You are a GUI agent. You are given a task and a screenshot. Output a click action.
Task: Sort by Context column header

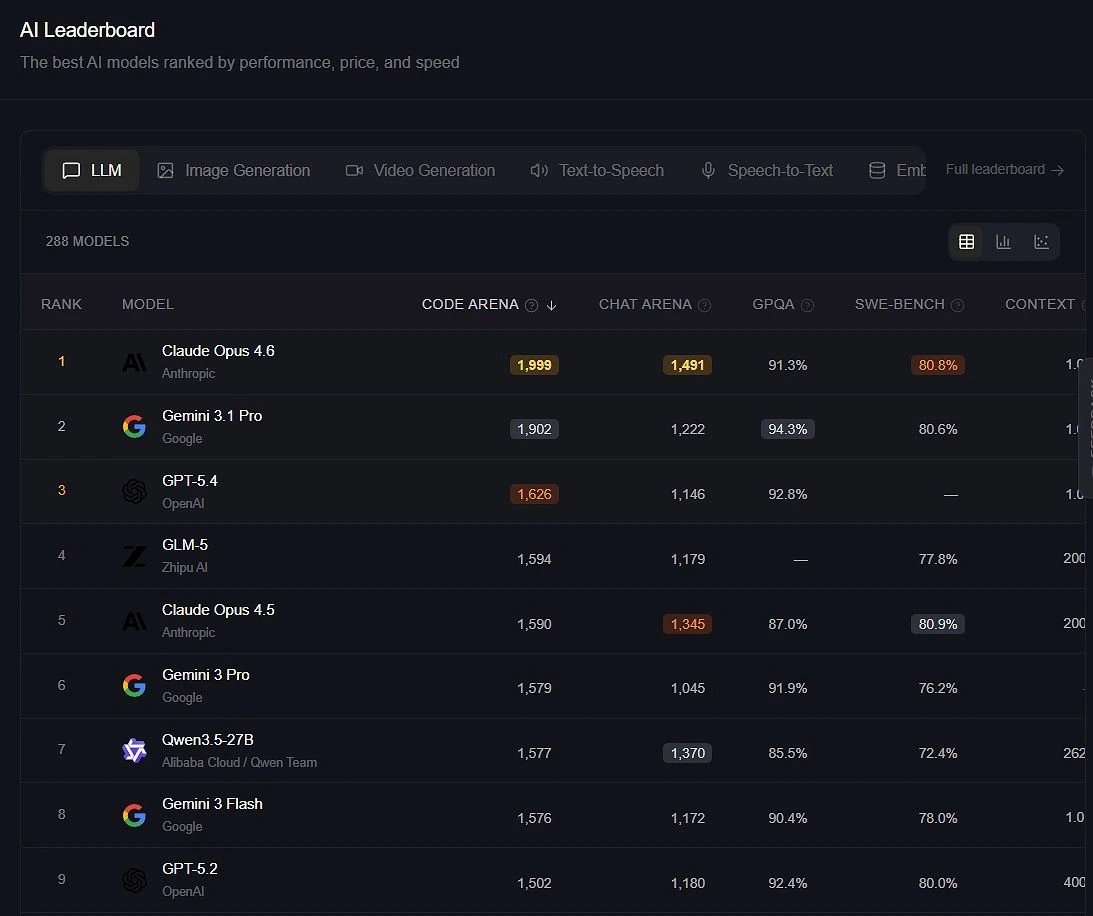pyautogui.click(x=1039, y=305)
